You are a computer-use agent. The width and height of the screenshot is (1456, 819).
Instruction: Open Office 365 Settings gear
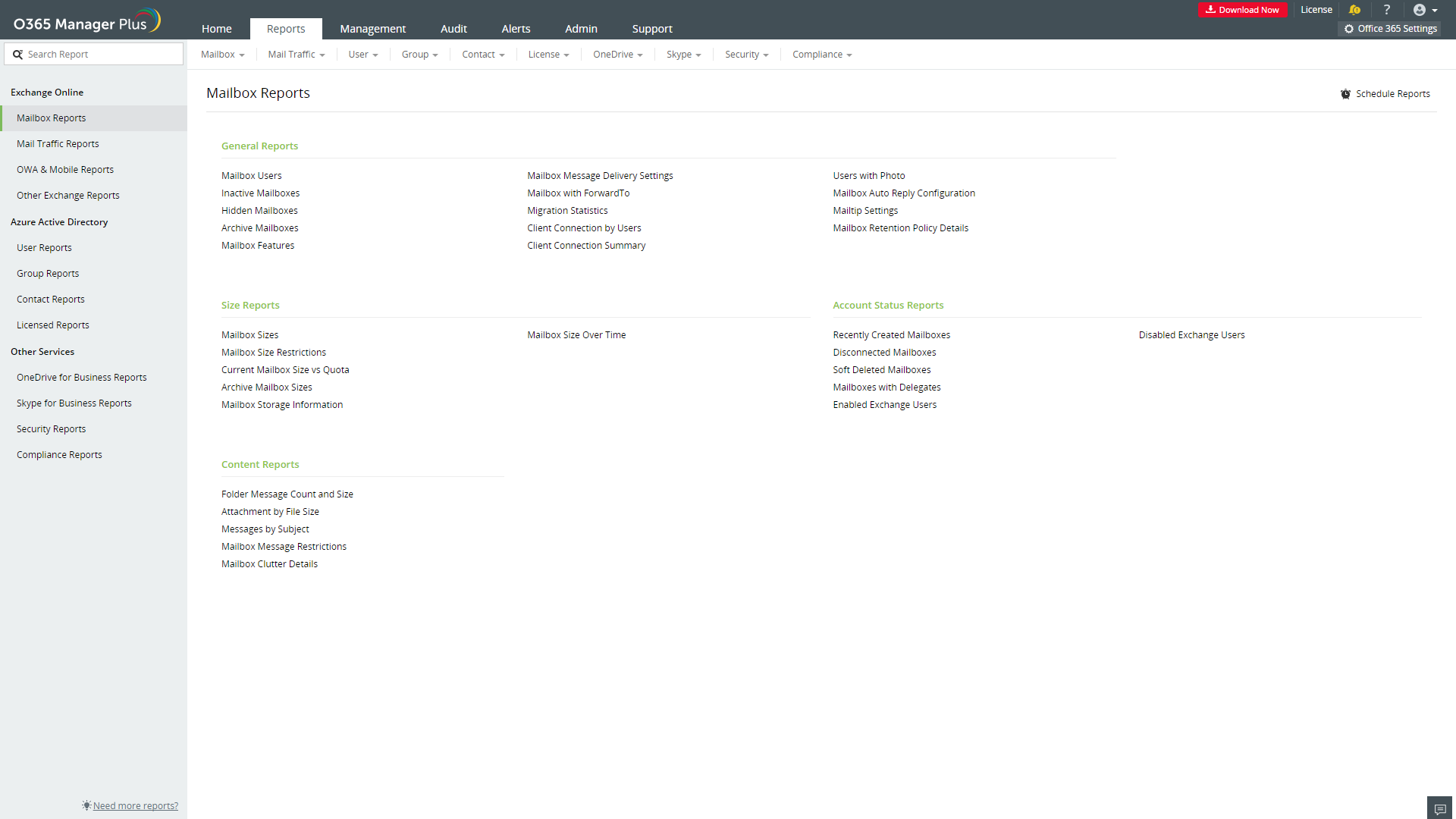click(1349, 29)
